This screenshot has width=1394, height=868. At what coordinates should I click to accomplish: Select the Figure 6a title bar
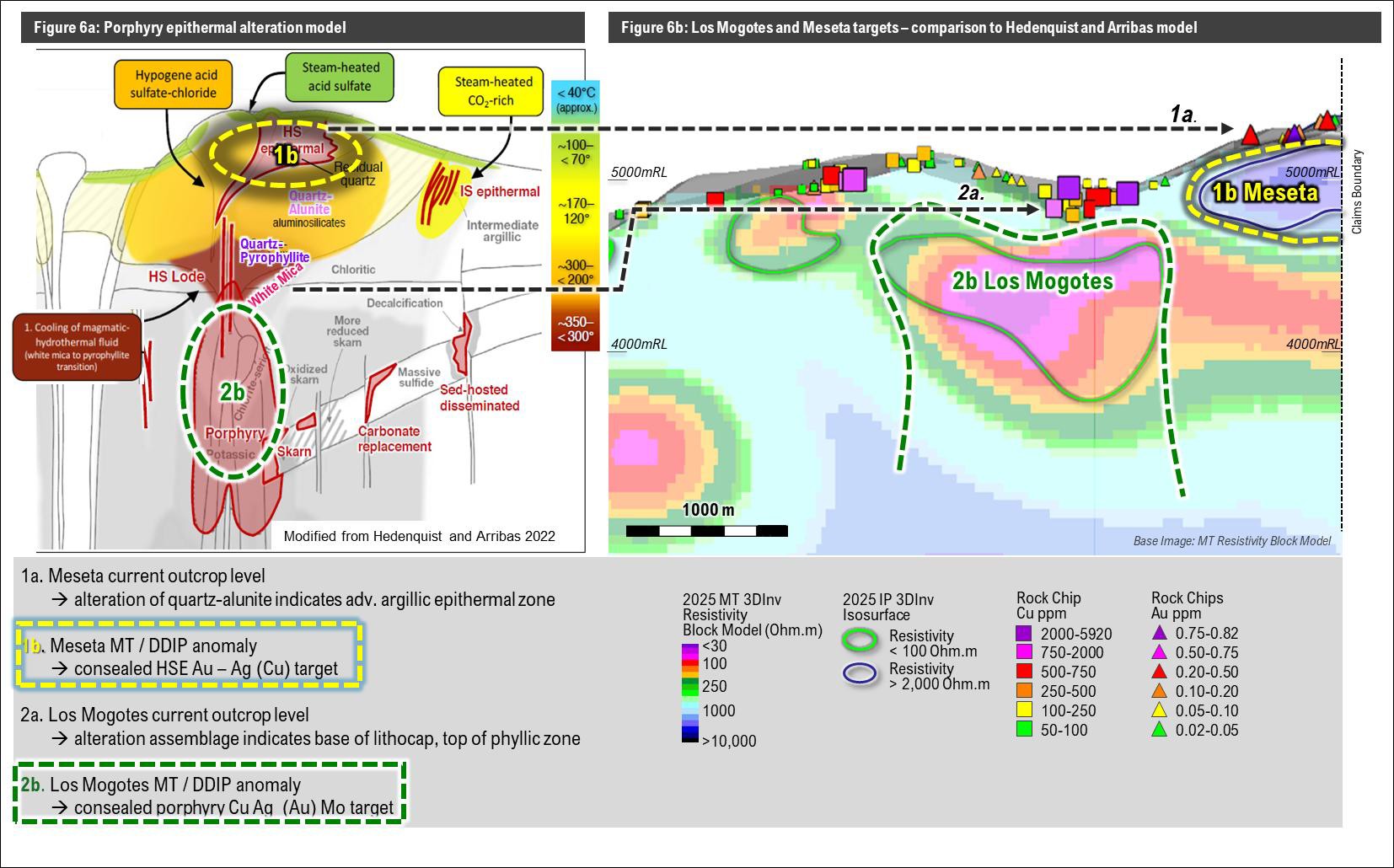(x=303, y=28)
